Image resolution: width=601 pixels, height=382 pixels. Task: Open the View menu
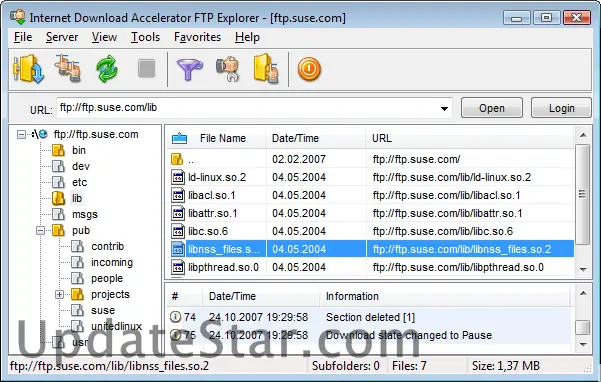(104, 37)
